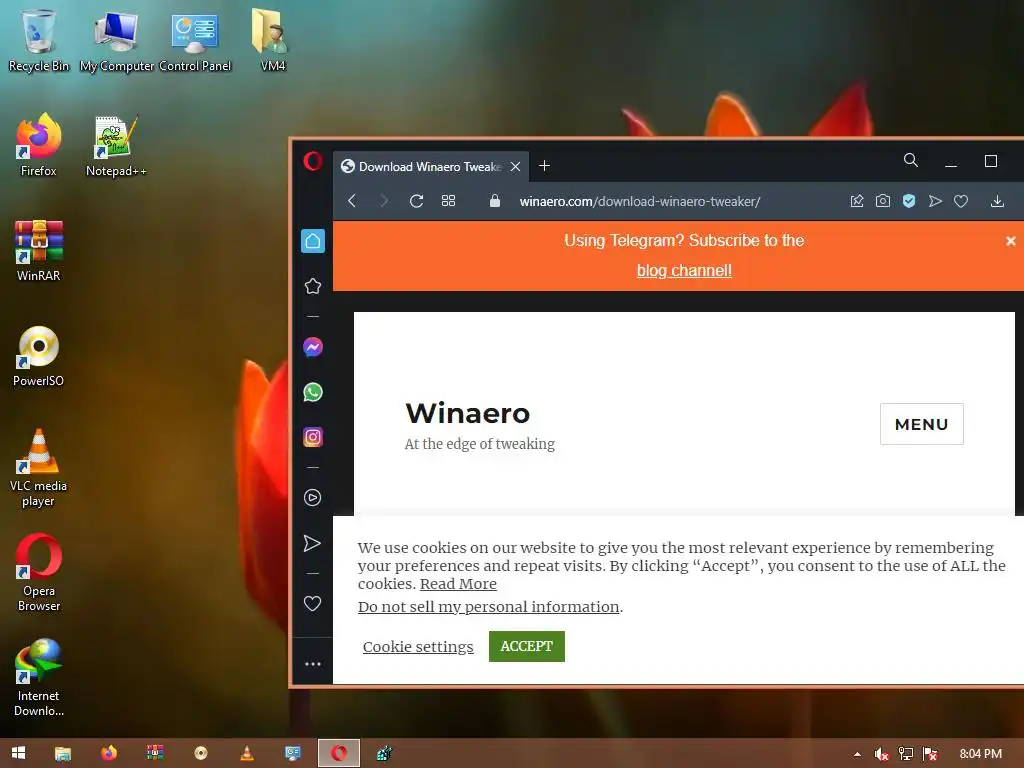Switch to Opera taskbar button
Screen dimensions: 1024x768
click(x=338, y=753)
